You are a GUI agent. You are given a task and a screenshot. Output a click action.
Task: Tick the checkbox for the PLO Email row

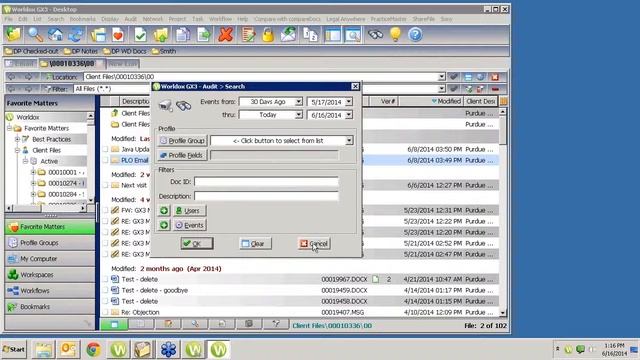(105, 160)
